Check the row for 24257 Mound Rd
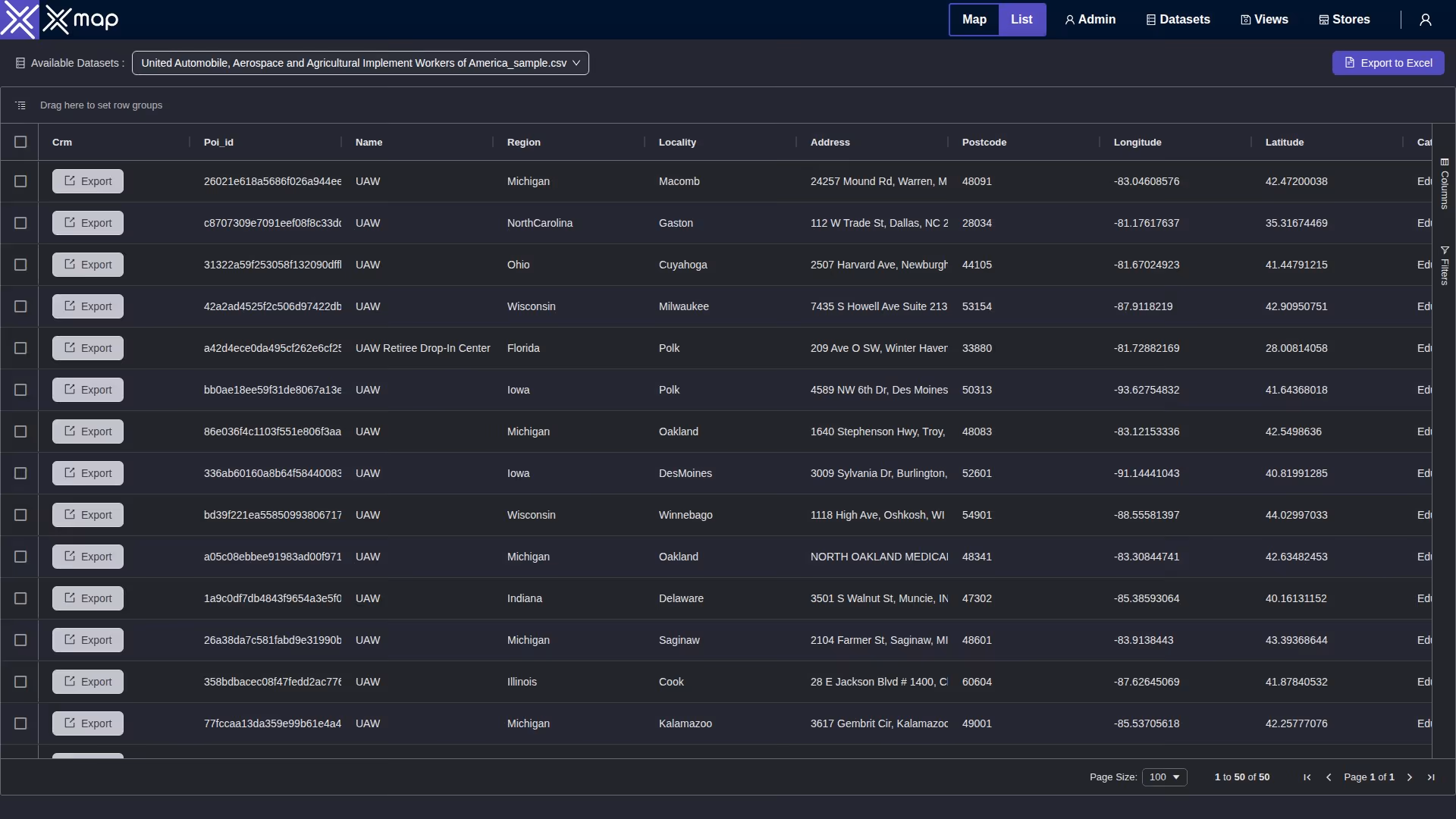 (20, 181)
